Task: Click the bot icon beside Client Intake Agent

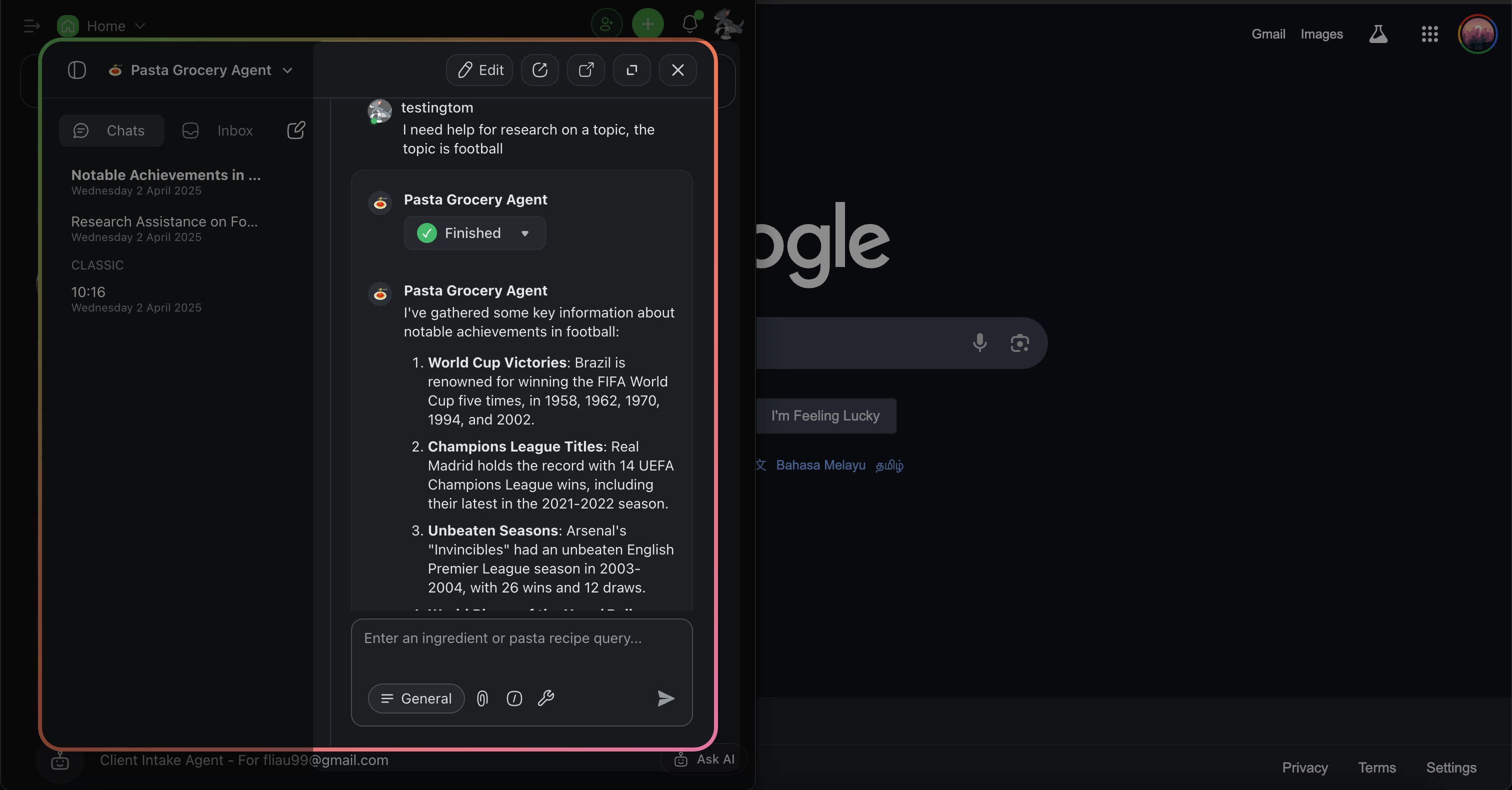Action: pyautogui.click(x=60, y=762)
